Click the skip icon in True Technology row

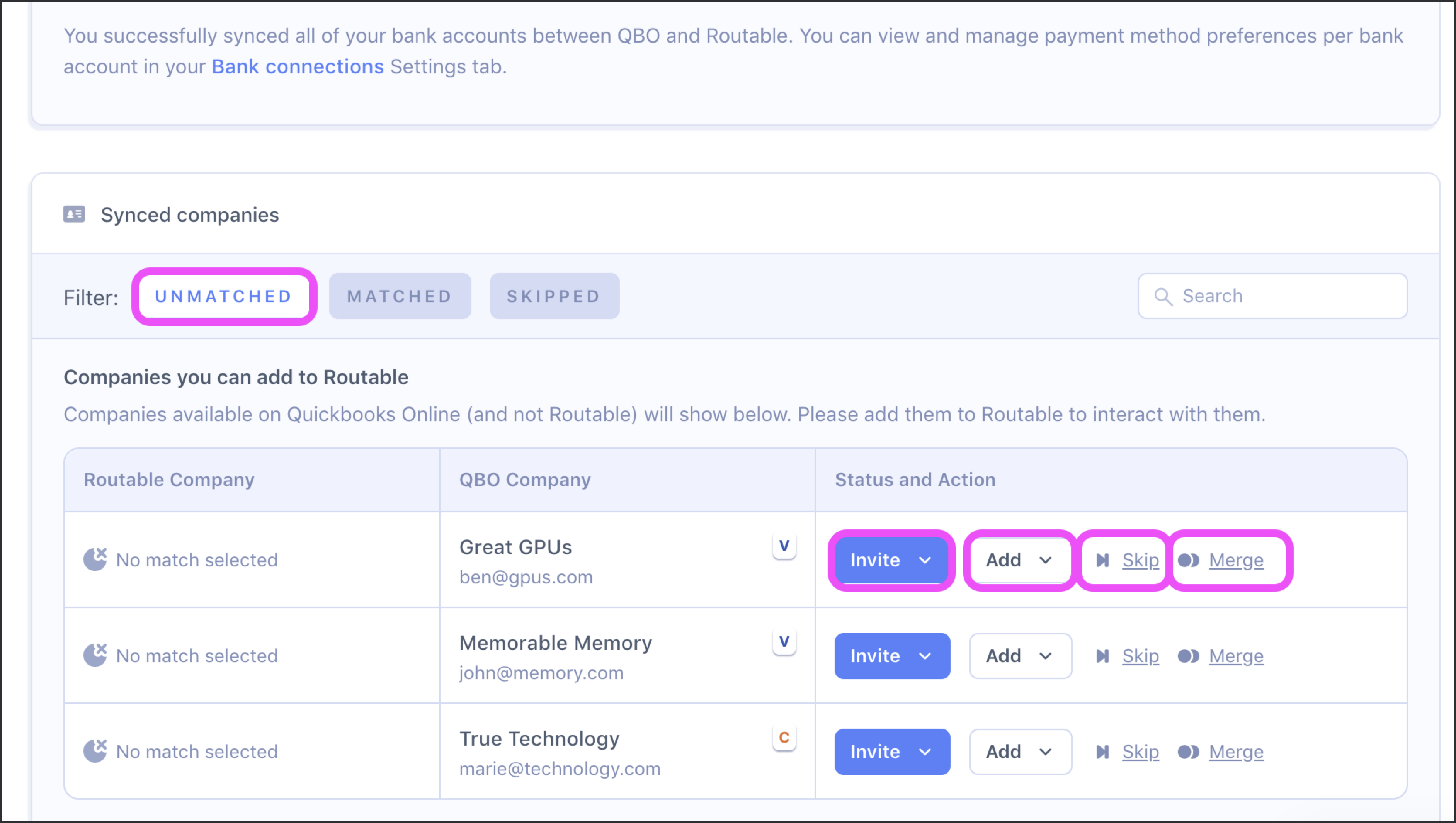1102,752
